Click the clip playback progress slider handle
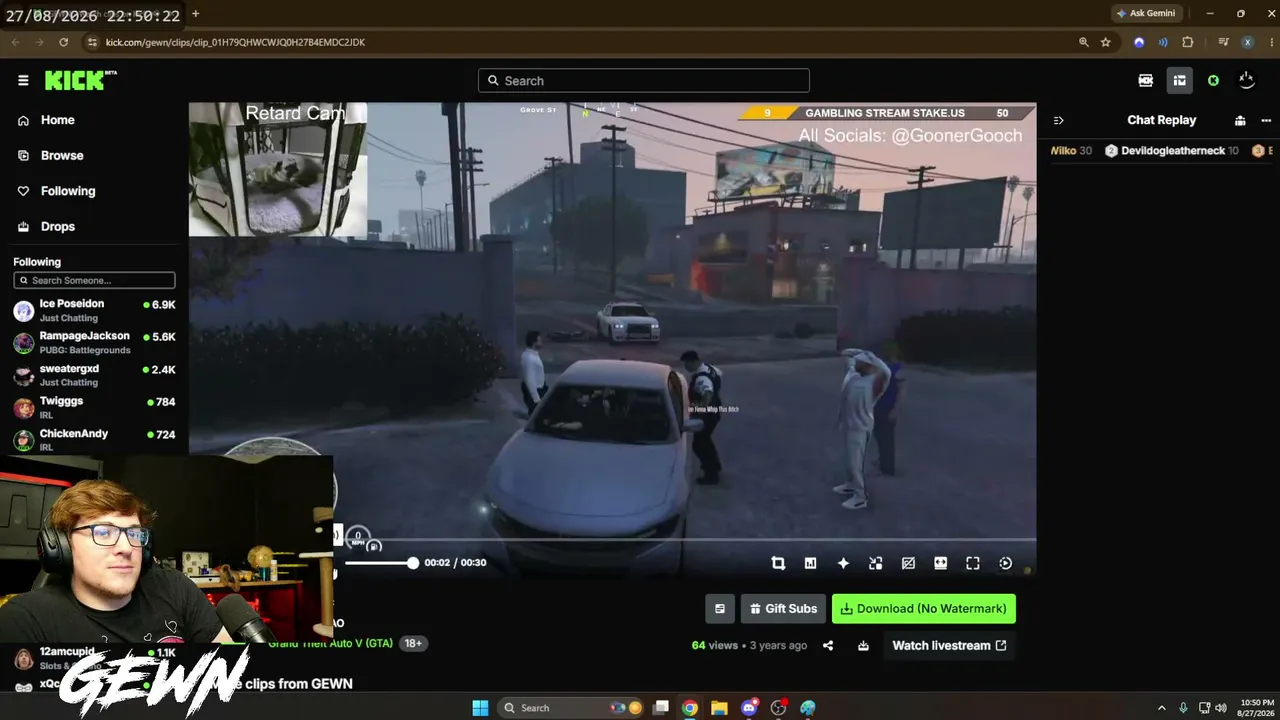The height and width of the screenshot is (720, 1280). [412, 563]
